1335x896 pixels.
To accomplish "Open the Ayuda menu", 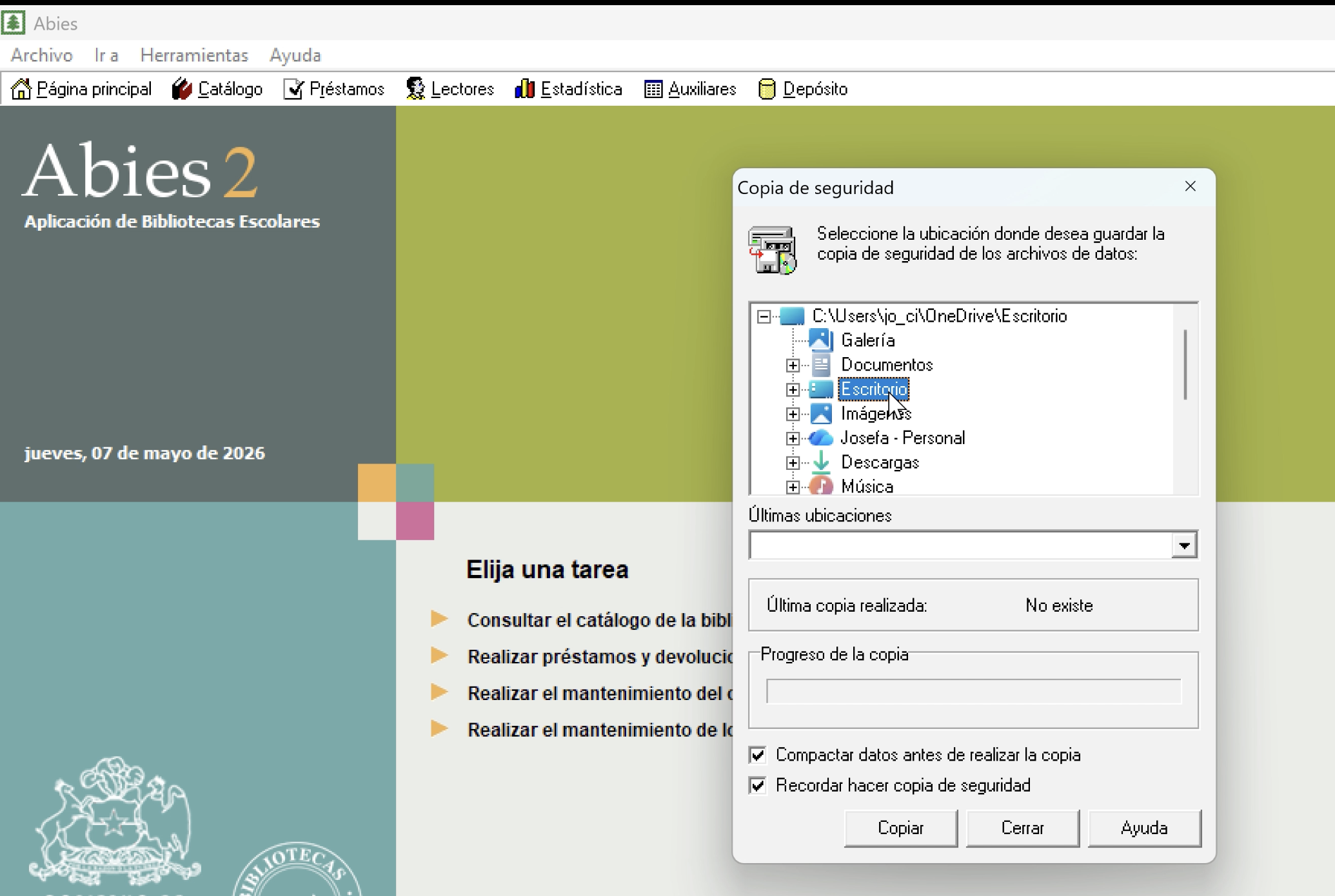I will click(x=295, y=55).
